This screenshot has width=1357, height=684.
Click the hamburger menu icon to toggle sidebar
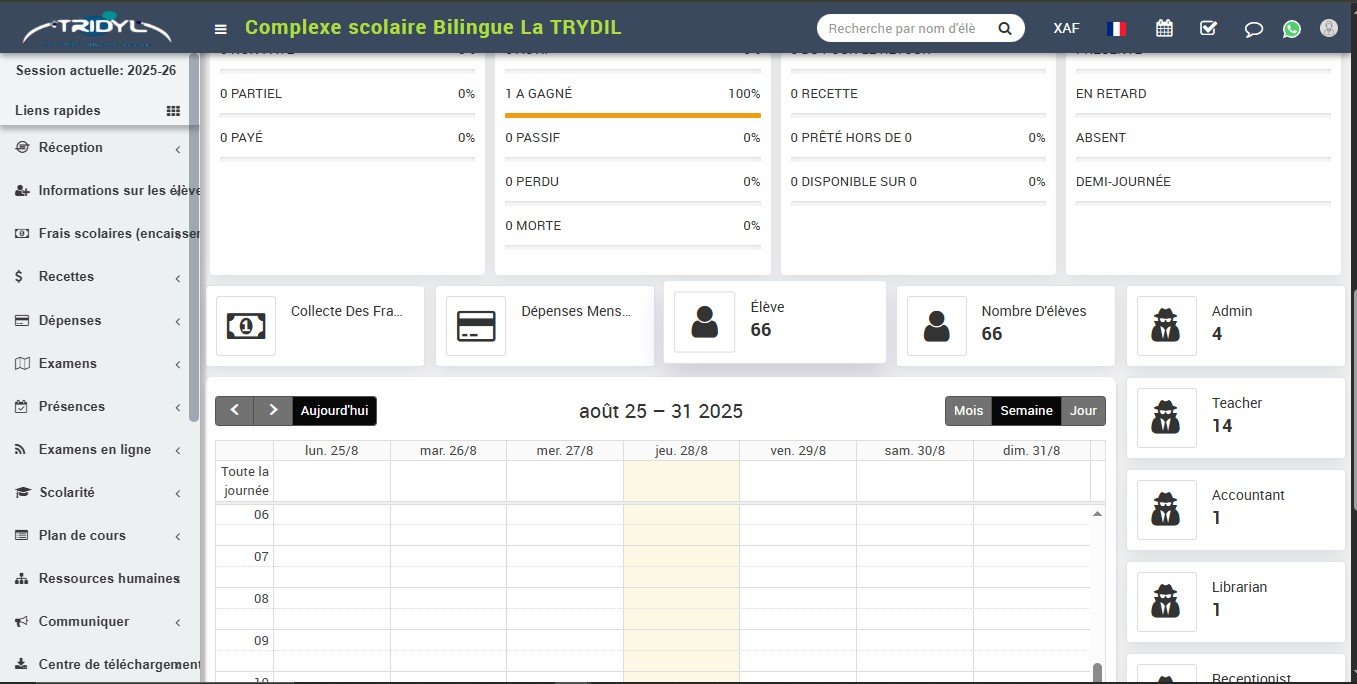[x=221, y=28]
